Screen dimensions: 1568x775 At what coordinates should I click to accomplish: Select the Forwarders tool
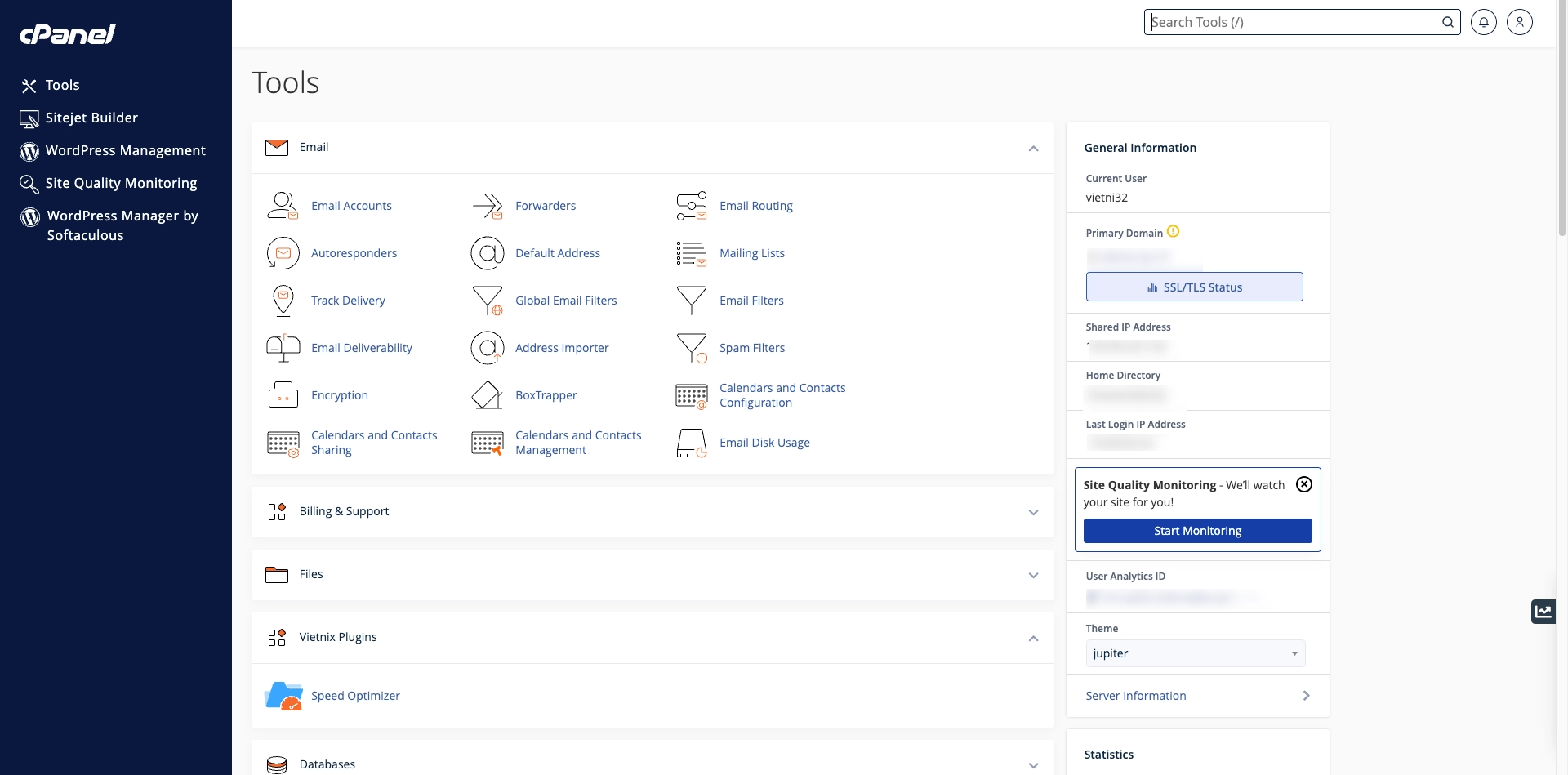546,206
